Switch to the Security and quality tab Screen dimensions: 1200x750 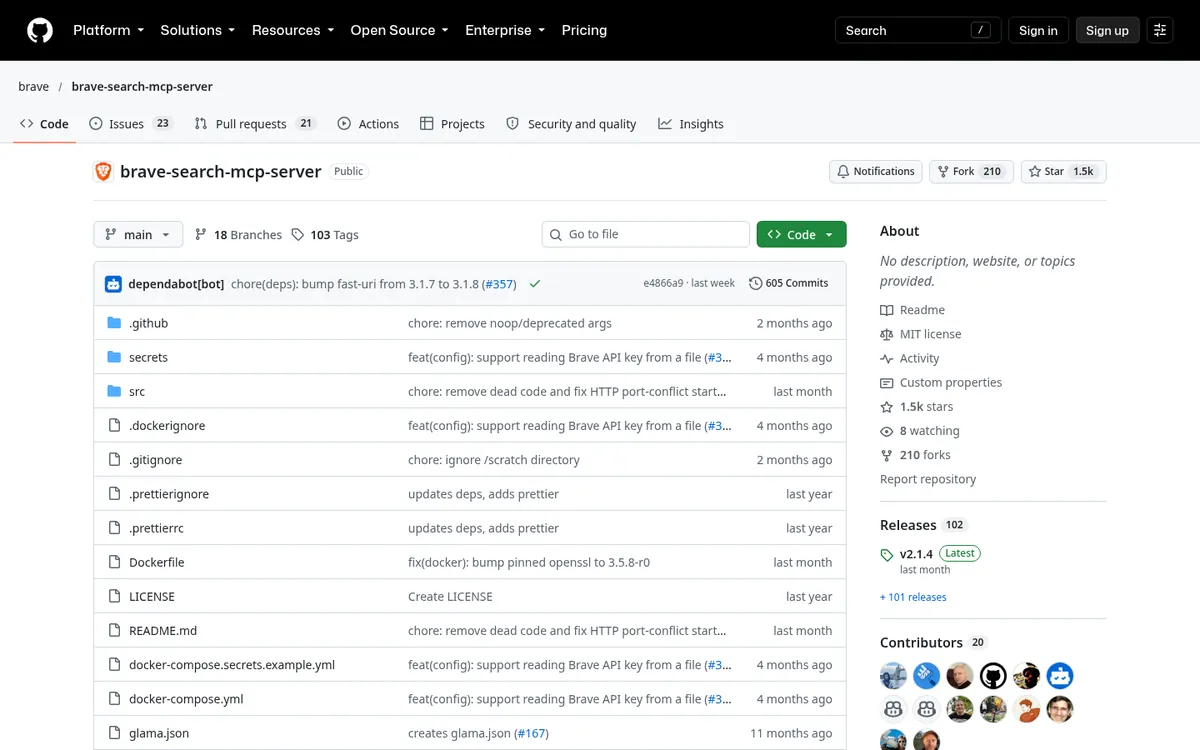pos(571,124)
